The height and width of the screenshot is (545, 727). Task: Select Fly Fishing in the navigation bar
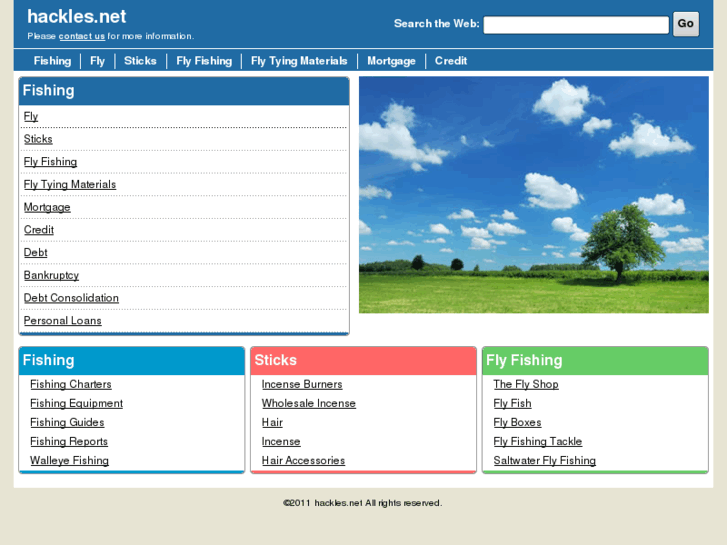point(204,61)
